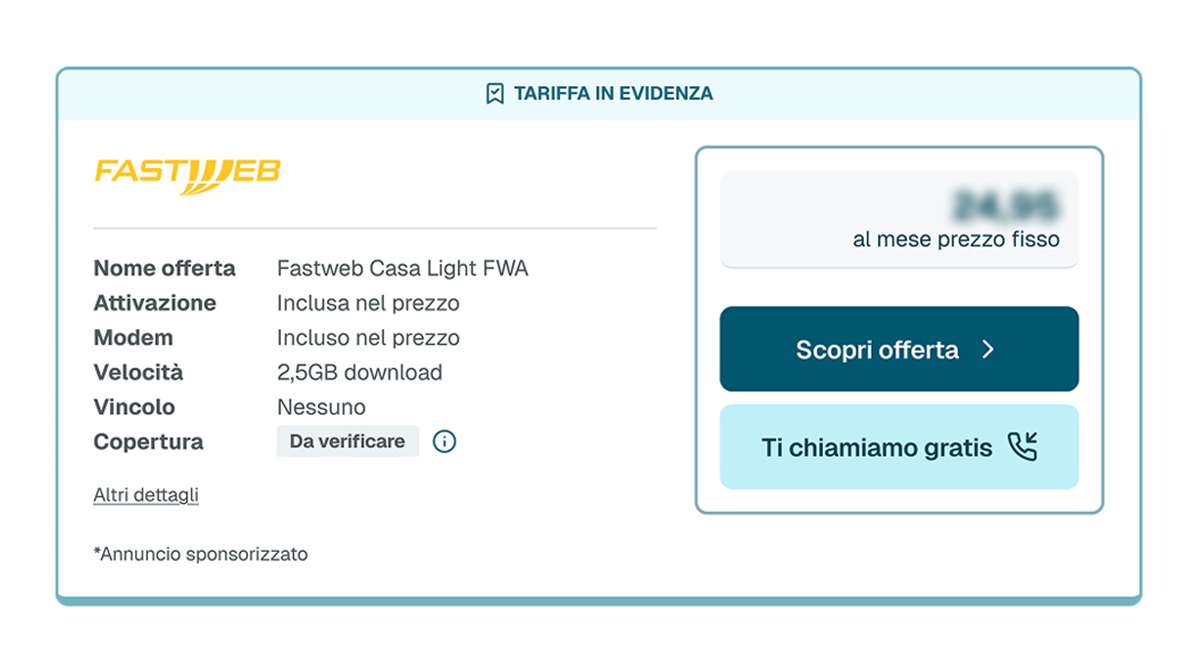Image resolution: width=1200 pixels, height=670 pixels.
Task: Click the Fastweb Casa Light FWA offer name
Action: [402, 268]
